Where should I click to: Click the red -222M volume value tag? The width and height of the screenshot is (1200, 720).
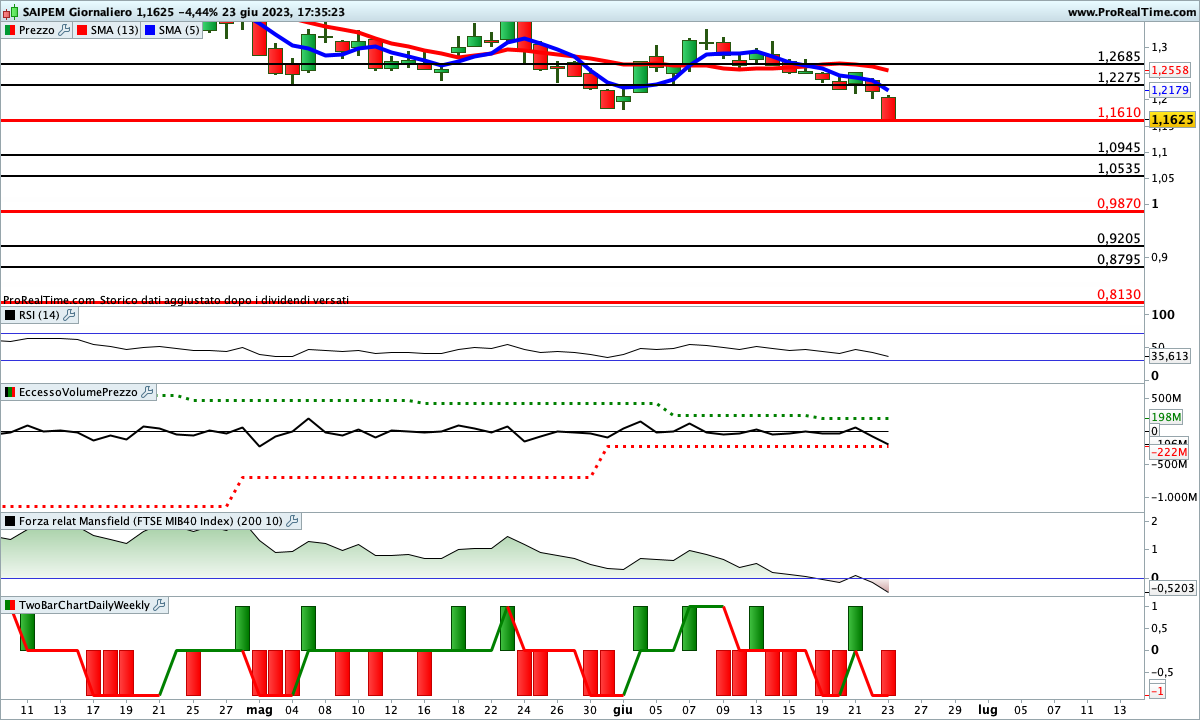[1168, 452]
